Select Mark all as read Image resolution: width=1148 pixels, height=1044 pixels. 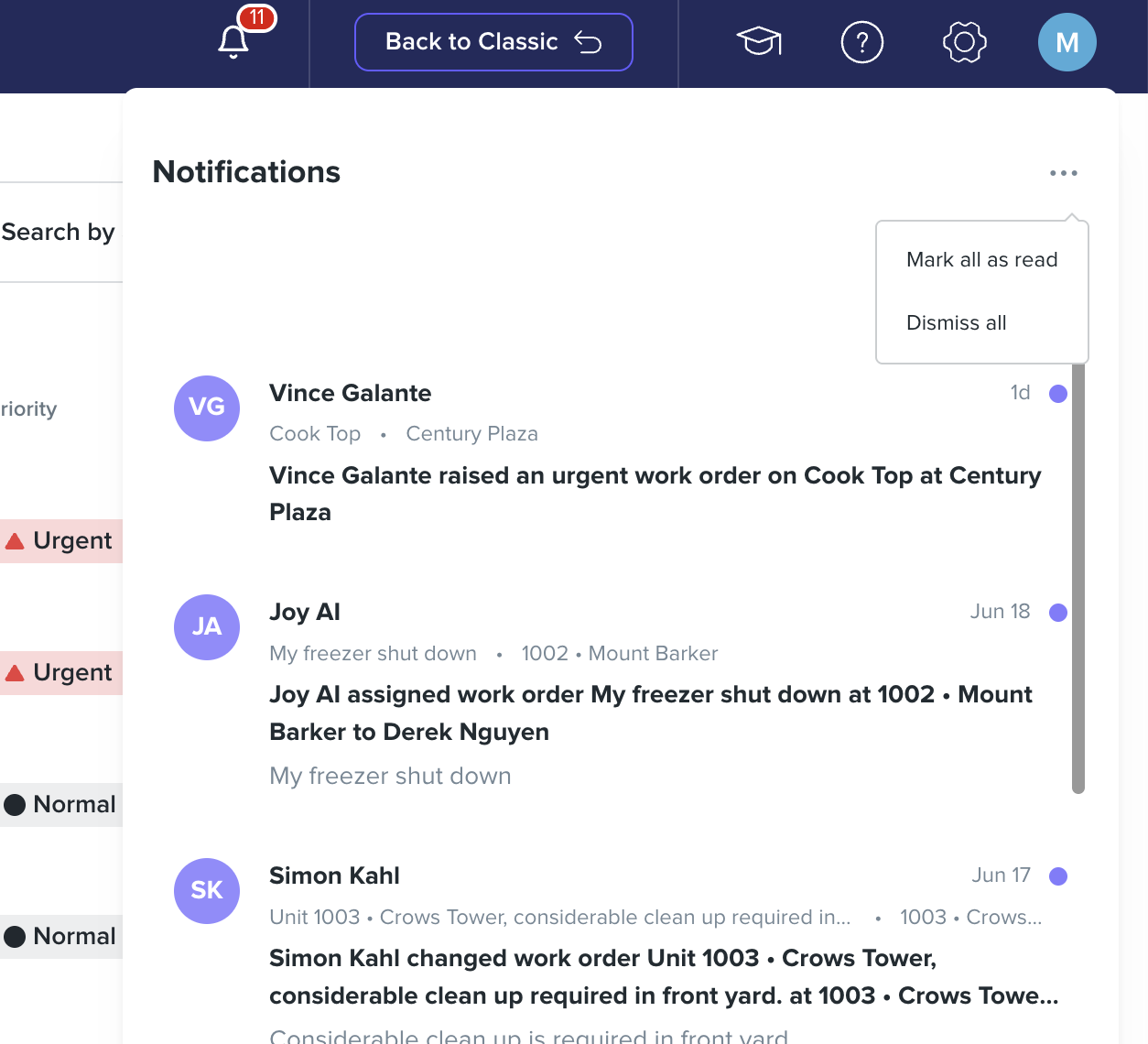982,260
